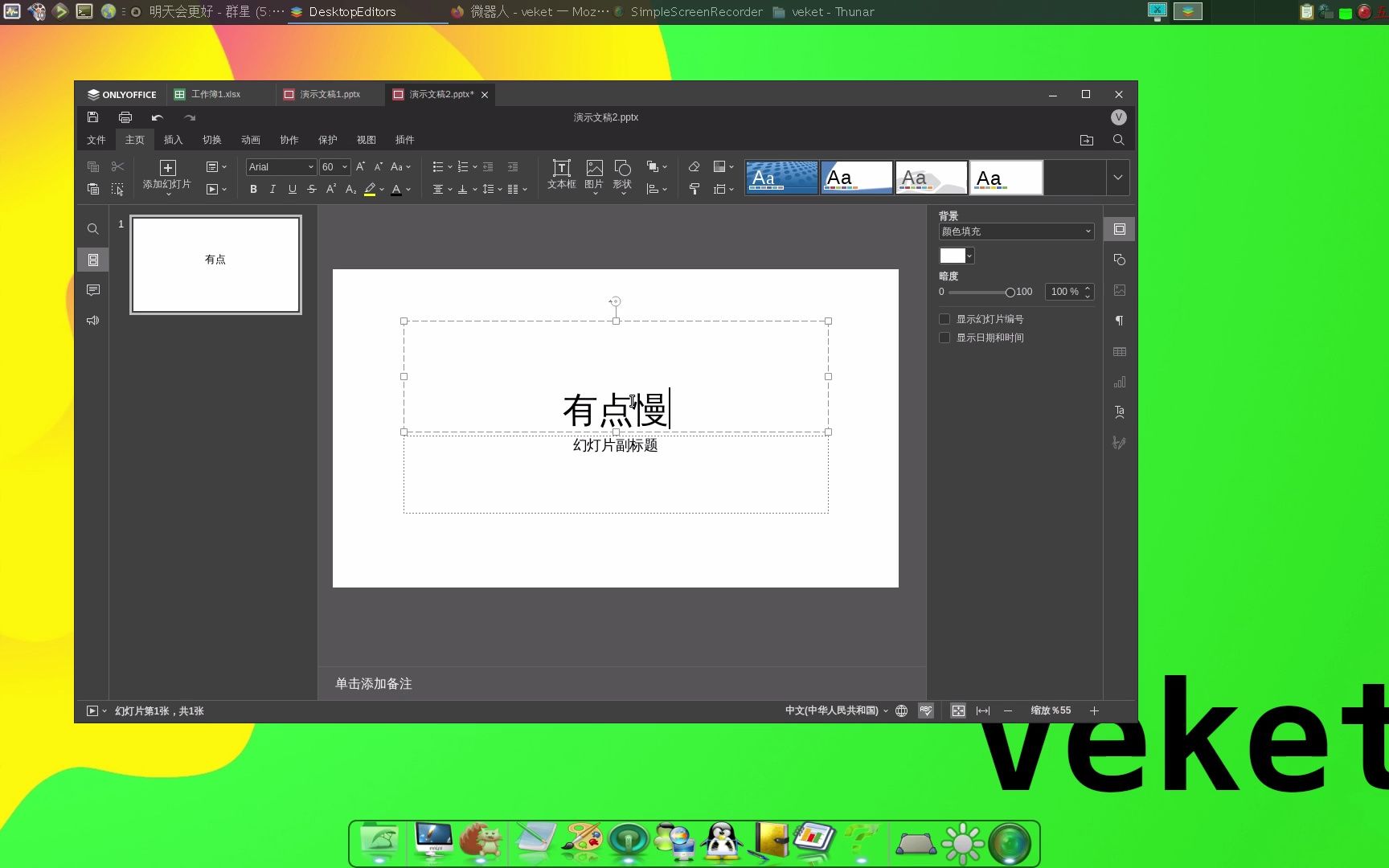The width and height of the screenshot is (1389, 868).
Task: Select slide 1 thumbnail in the panel
Action: click(x=215, y=264)
